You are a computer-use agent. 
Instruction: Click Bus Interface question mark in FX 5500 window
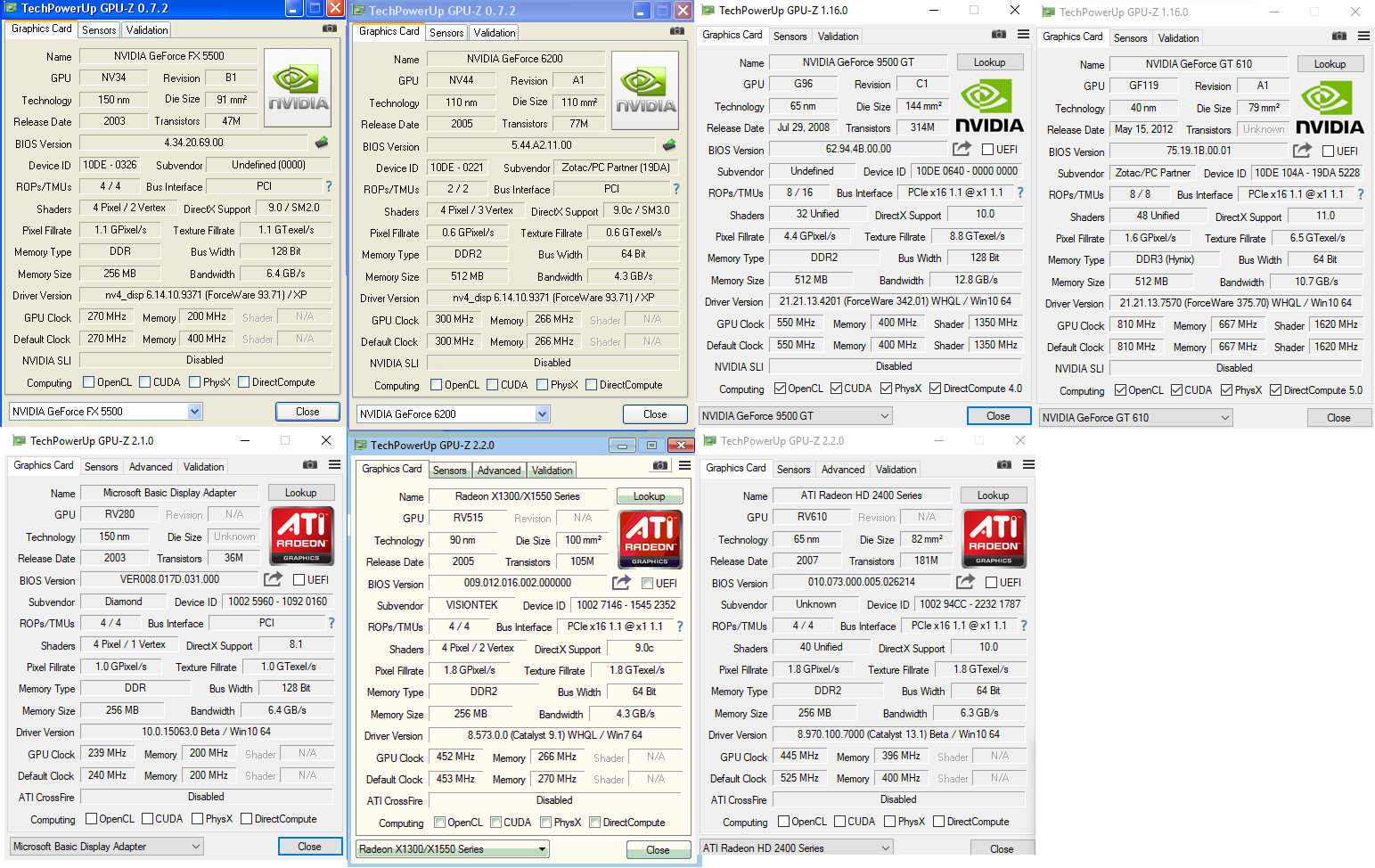pos(329,186)
